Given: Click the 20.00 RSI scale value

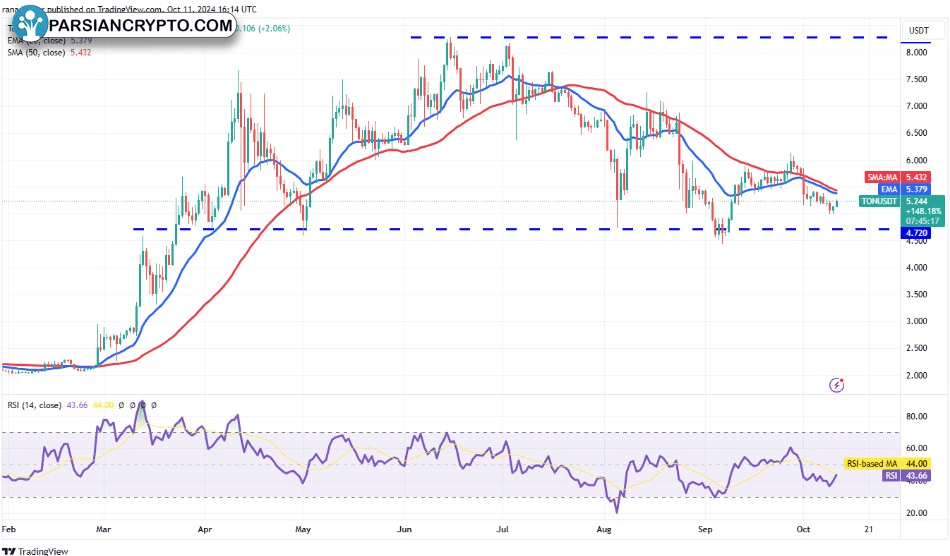Looking at the screenshot, I should tap(917, 513).
